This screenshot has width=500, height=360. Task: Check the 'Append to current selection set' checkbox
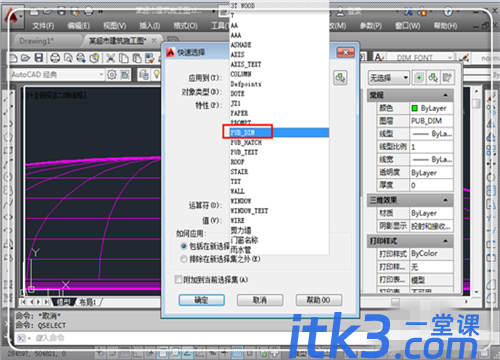click(178, 279)
